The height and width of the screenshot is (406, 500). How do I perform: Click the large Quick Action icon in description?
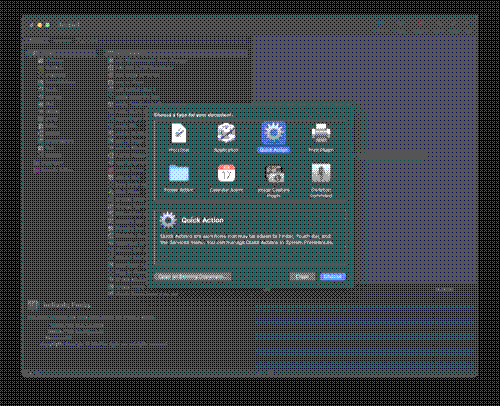point(168,220)
